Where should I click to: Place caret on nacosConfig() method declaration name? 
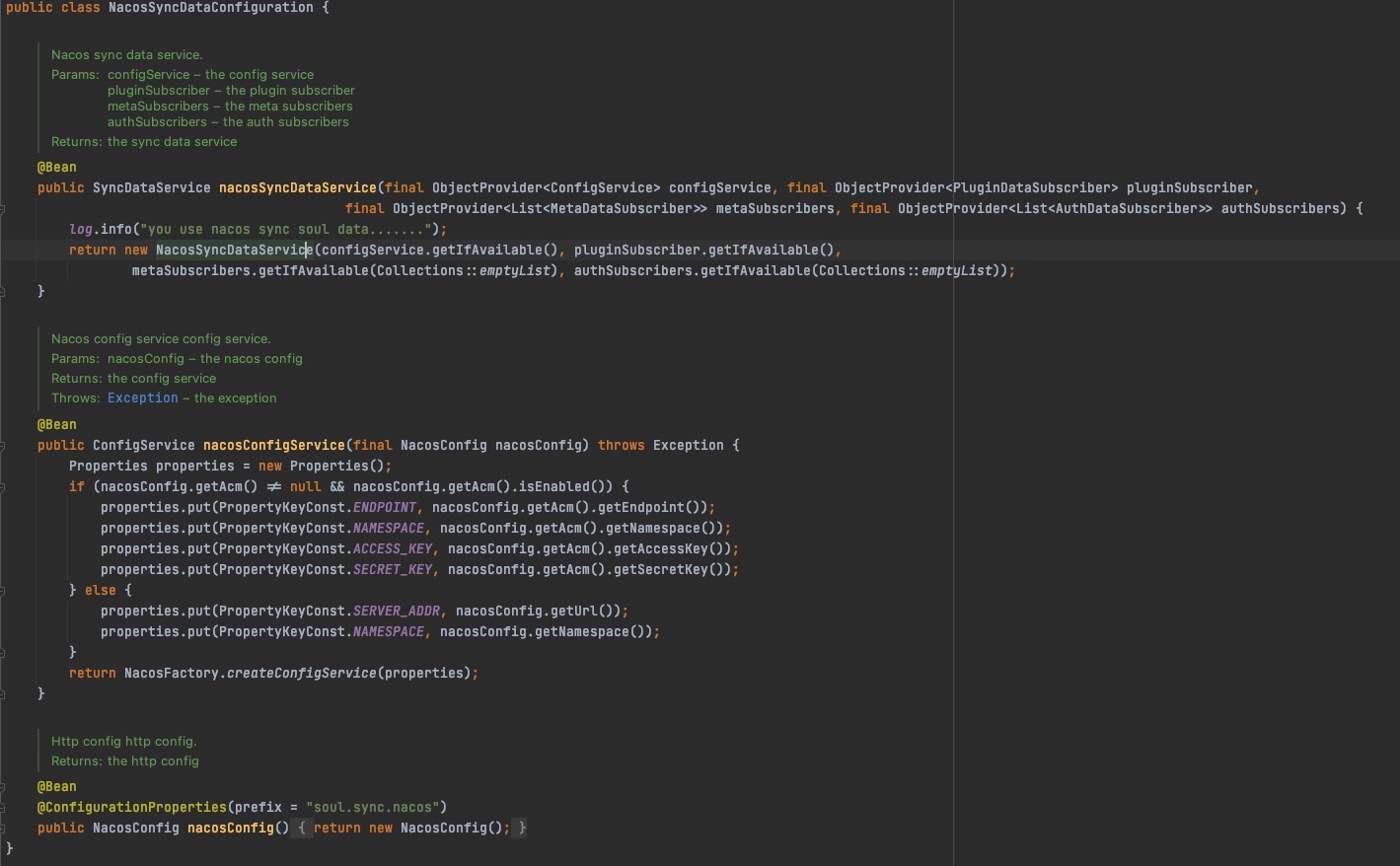point(231,828)
